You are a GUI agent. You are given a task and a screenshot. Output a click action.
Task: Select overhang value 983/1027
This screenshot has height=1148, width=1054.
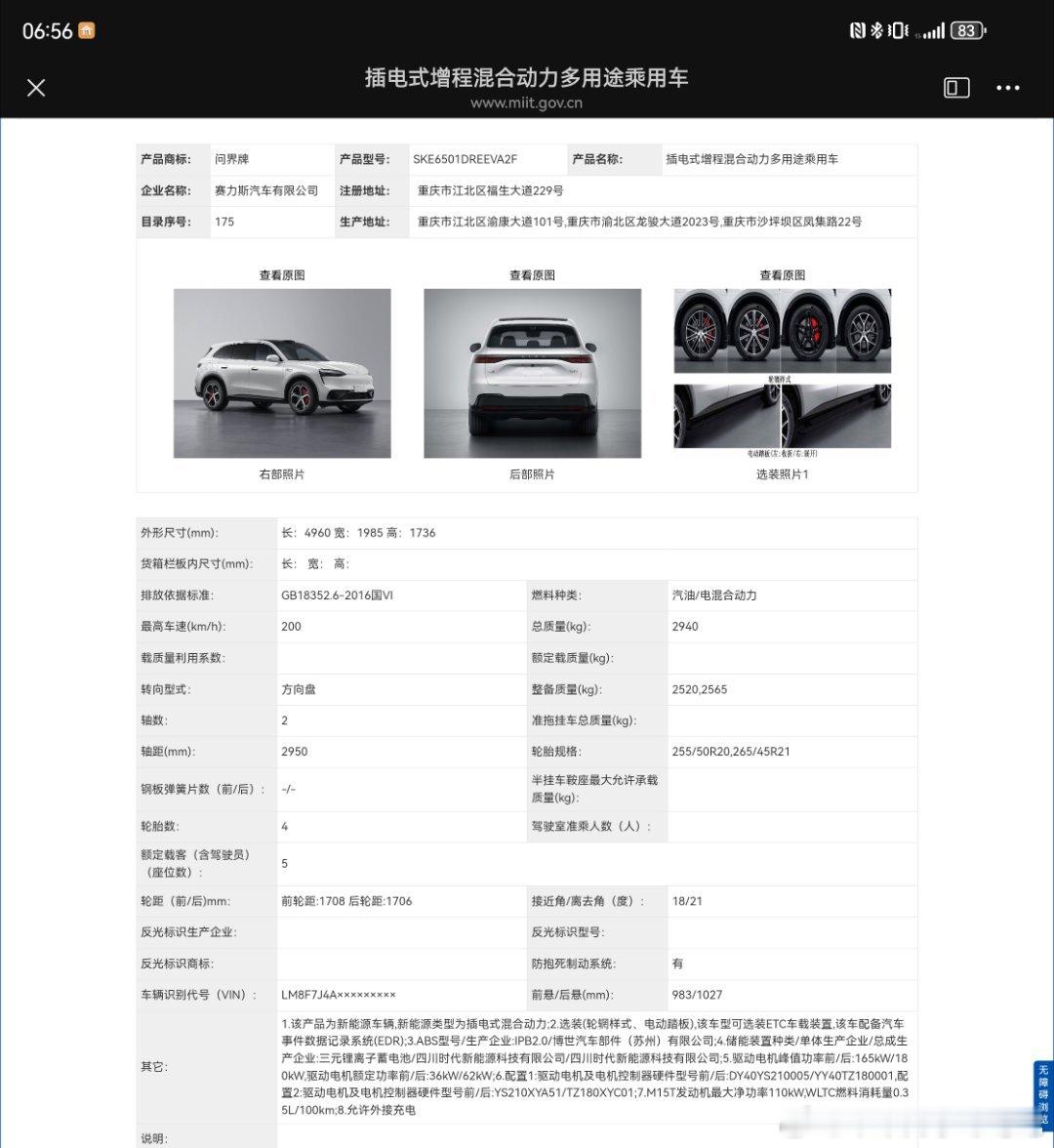pos(697,995)
